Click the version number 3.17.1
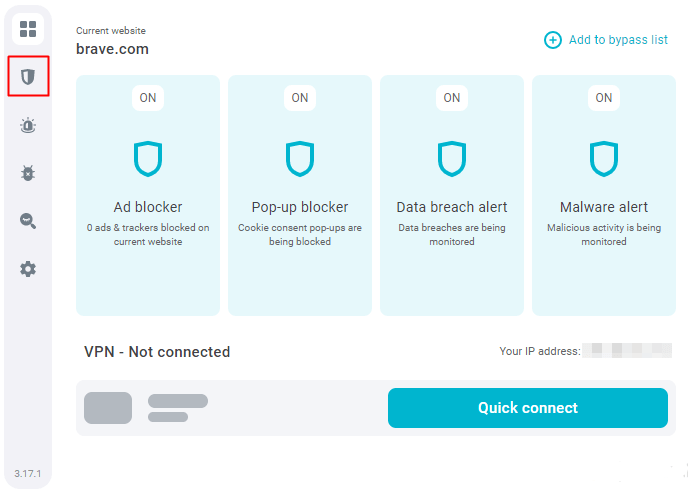The image size is (695, 490). [x=27, y=474]
